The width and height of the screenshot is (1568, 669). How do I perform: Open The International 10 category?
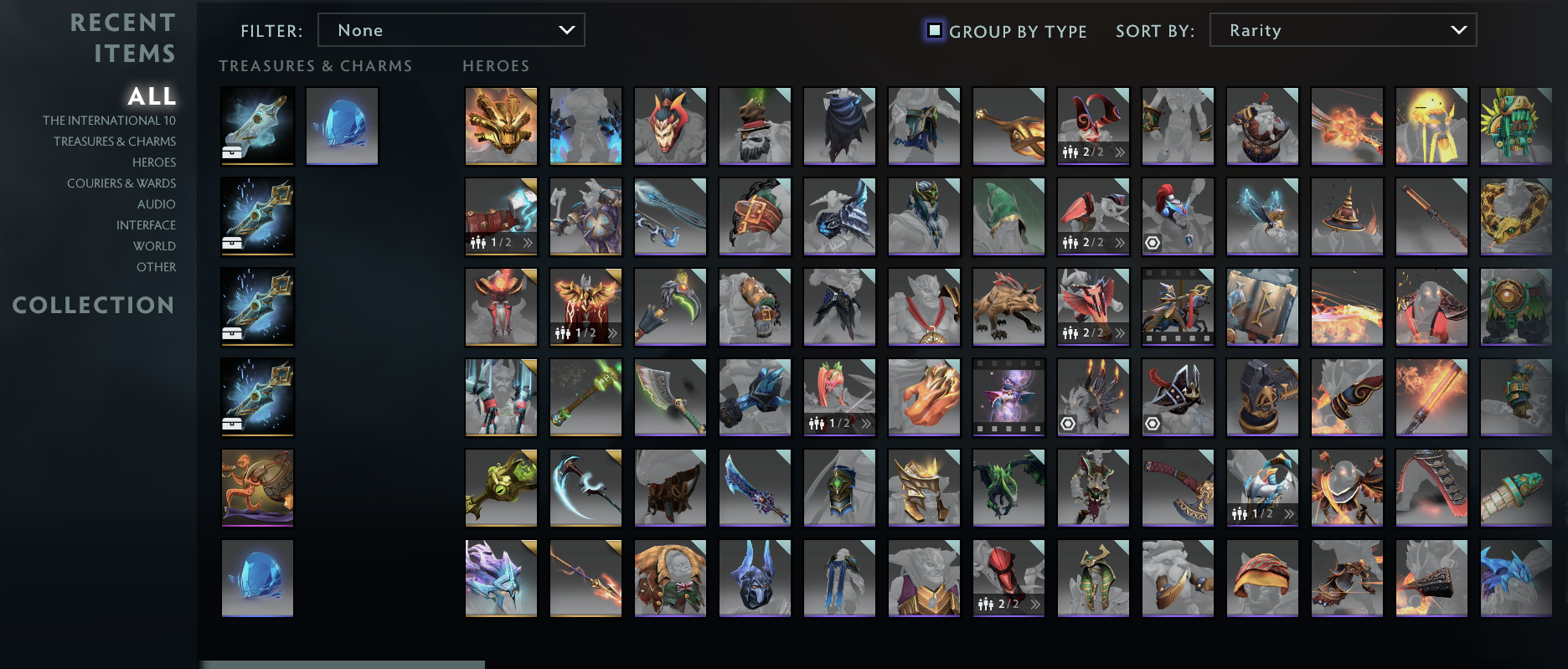[x=109, y=121]
